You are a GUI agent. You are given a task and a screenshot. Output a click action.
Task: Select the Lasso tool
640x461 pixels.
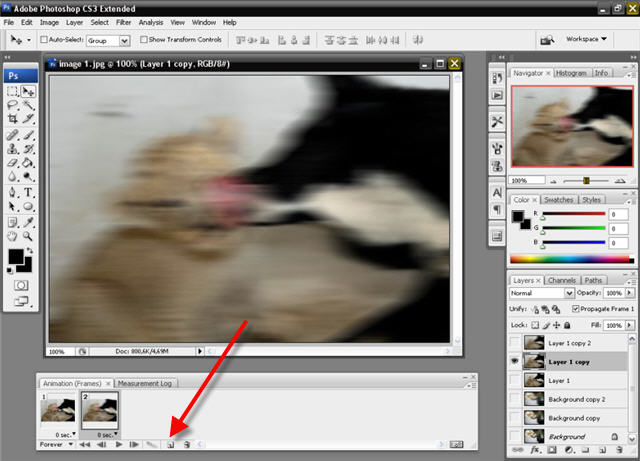click(12, 105)
